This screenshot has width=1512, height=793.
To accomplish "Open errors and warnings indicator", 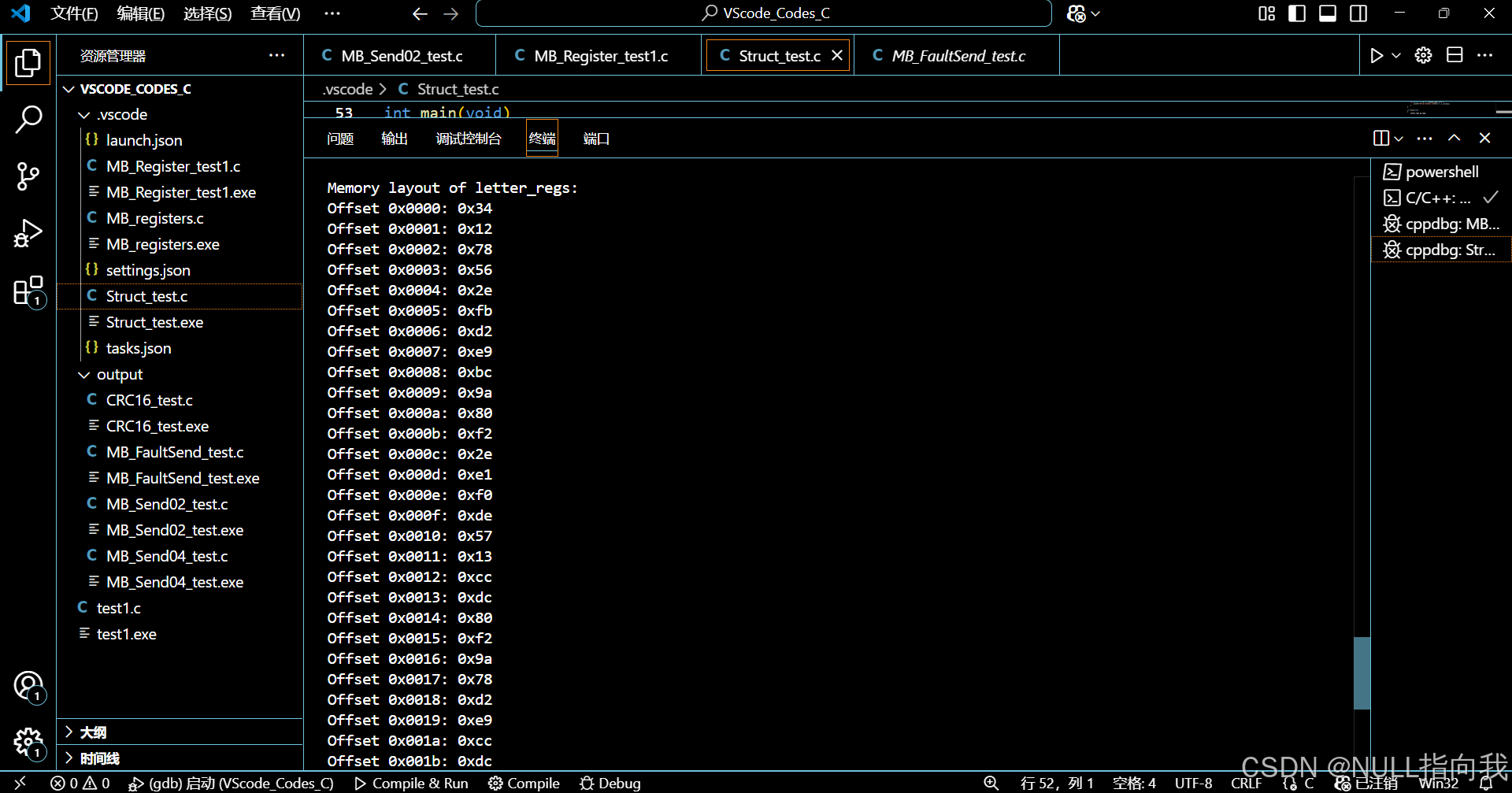I will (x=80, y=783).
